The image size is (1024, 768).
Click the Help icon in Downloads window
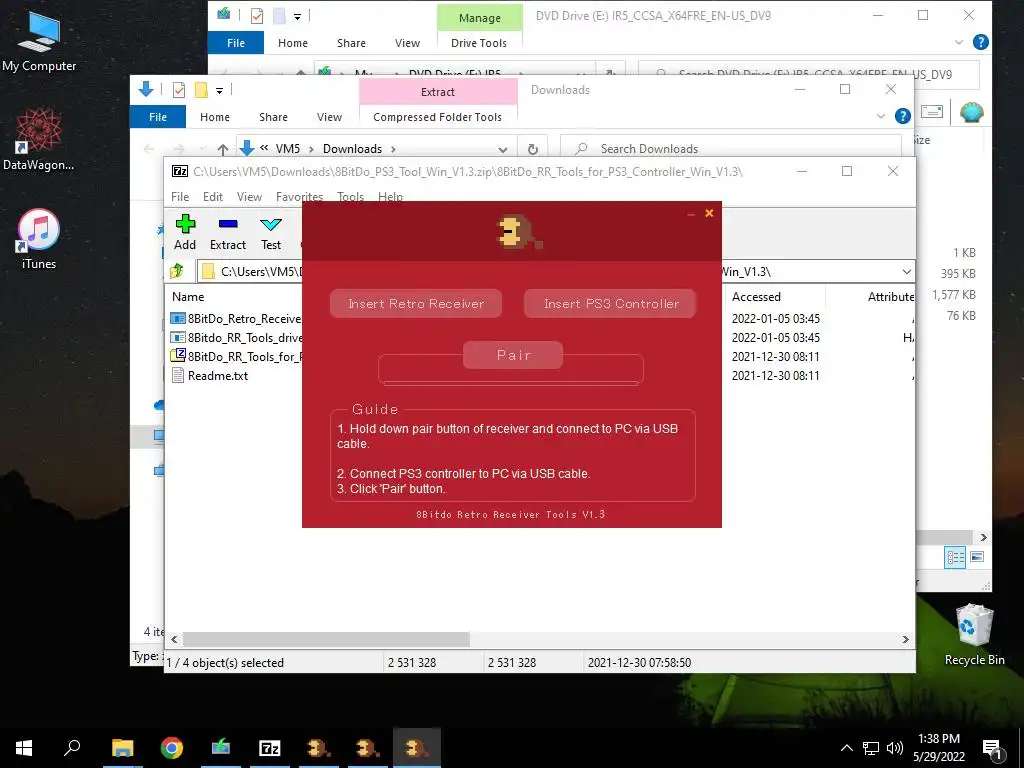pos(903,116)
